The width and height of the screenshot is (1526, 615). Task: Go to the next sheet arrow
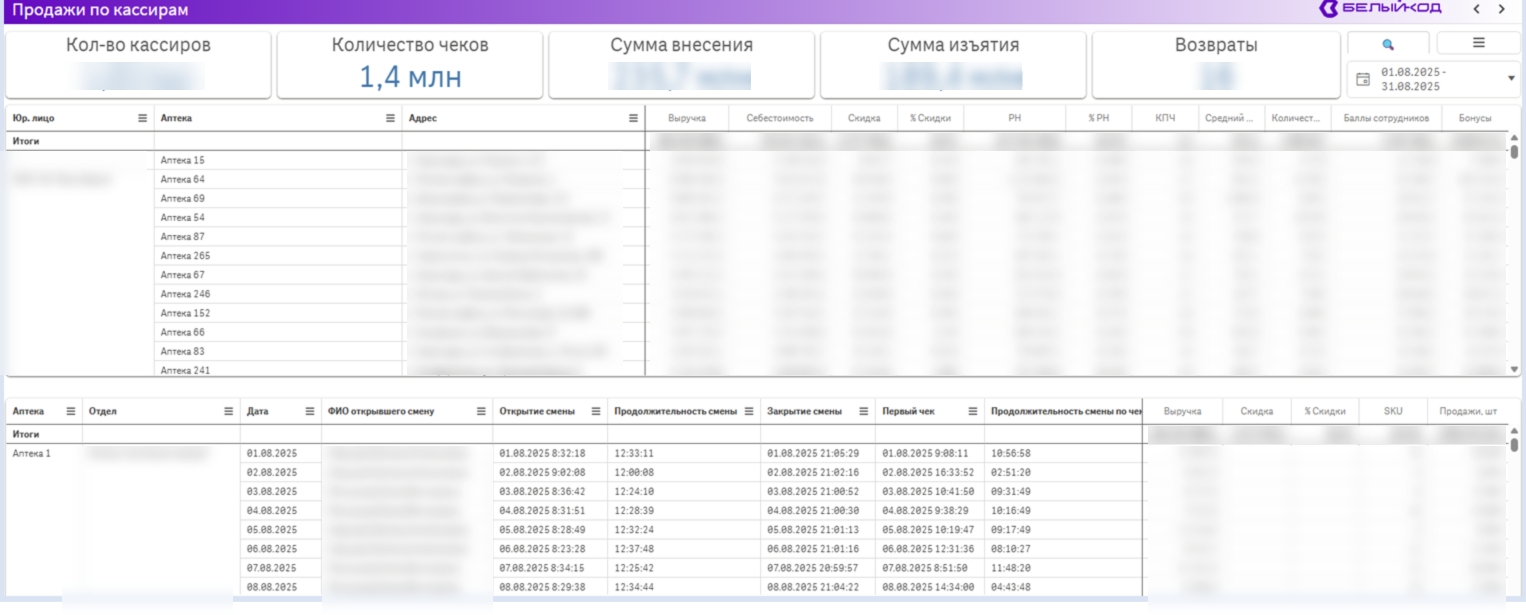1502,9
